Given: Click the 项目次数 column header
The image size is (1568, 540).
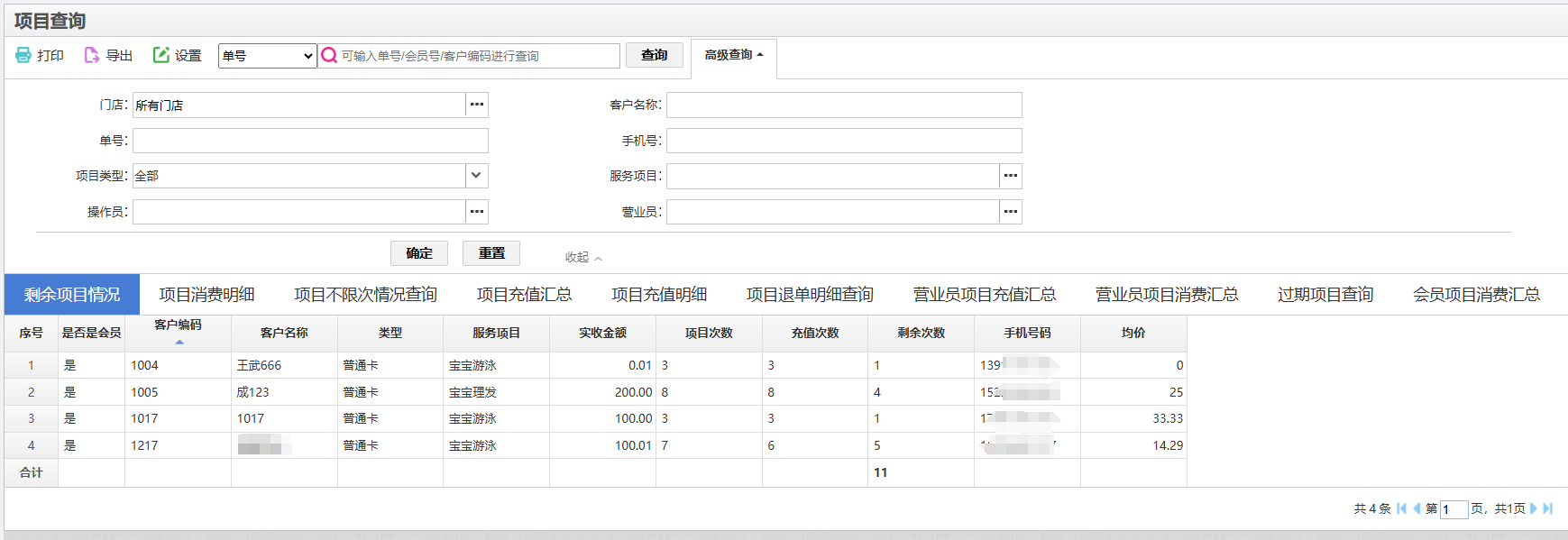Looking at the screenshot, I should 709,333.
